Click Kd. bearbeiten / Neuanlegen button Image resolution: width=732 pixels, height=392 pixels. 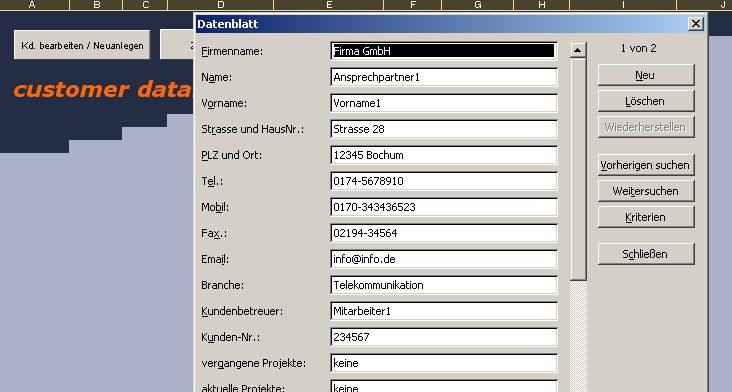click(82, 45)
